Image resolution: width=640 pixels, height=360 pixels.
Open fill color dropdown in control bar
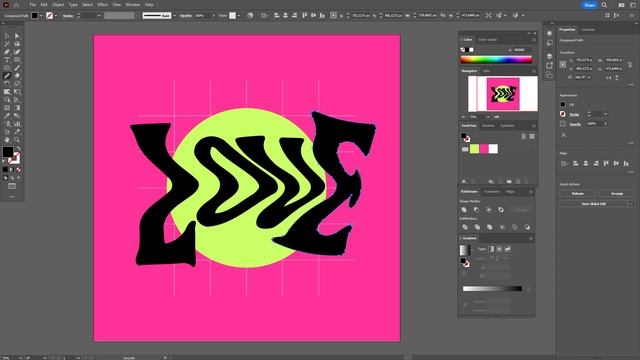[41, 16]
